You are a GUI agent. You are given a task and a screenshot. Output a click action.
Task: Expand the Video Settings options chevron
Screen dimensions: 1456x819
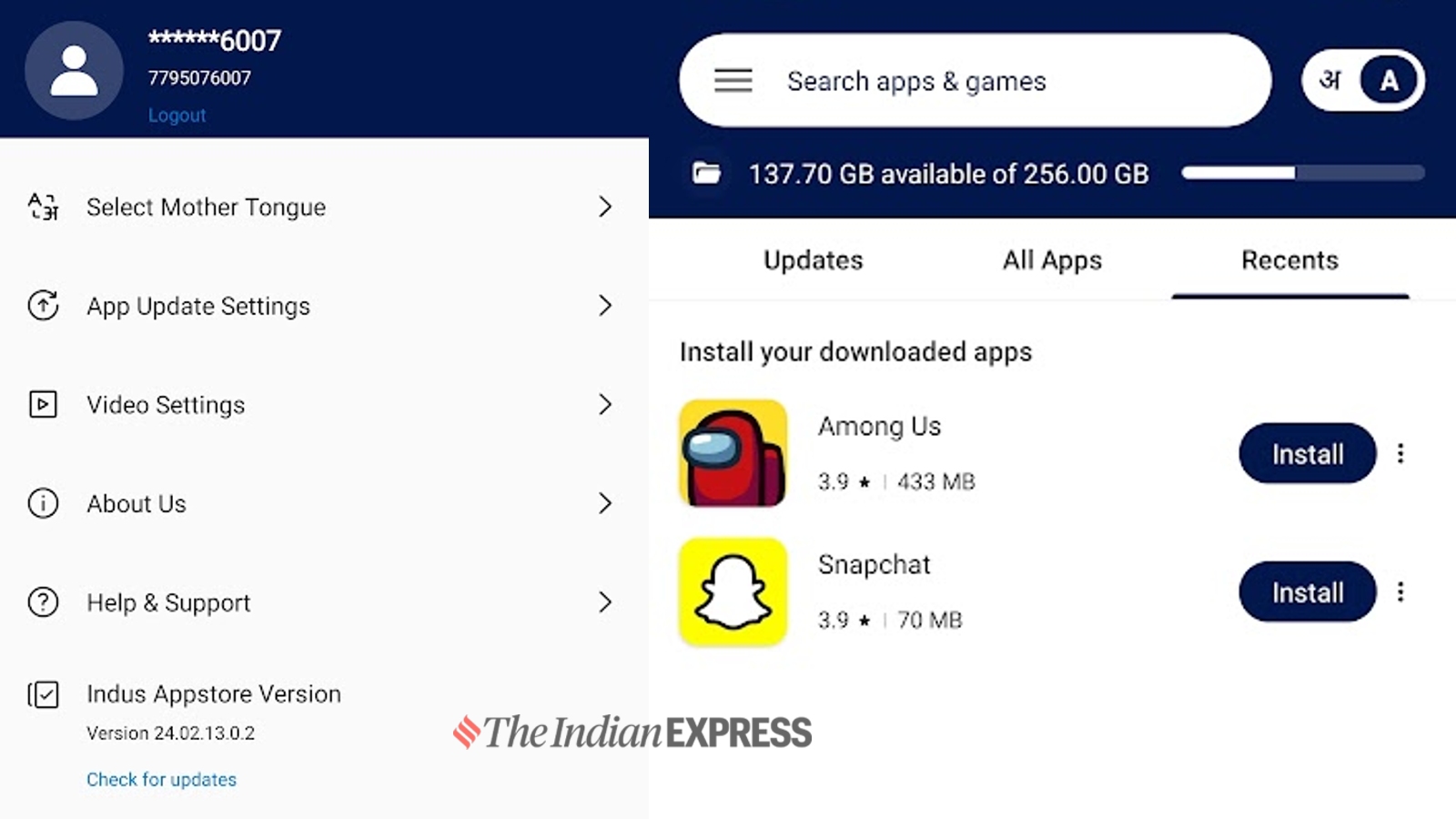click(x=606, y=405)
